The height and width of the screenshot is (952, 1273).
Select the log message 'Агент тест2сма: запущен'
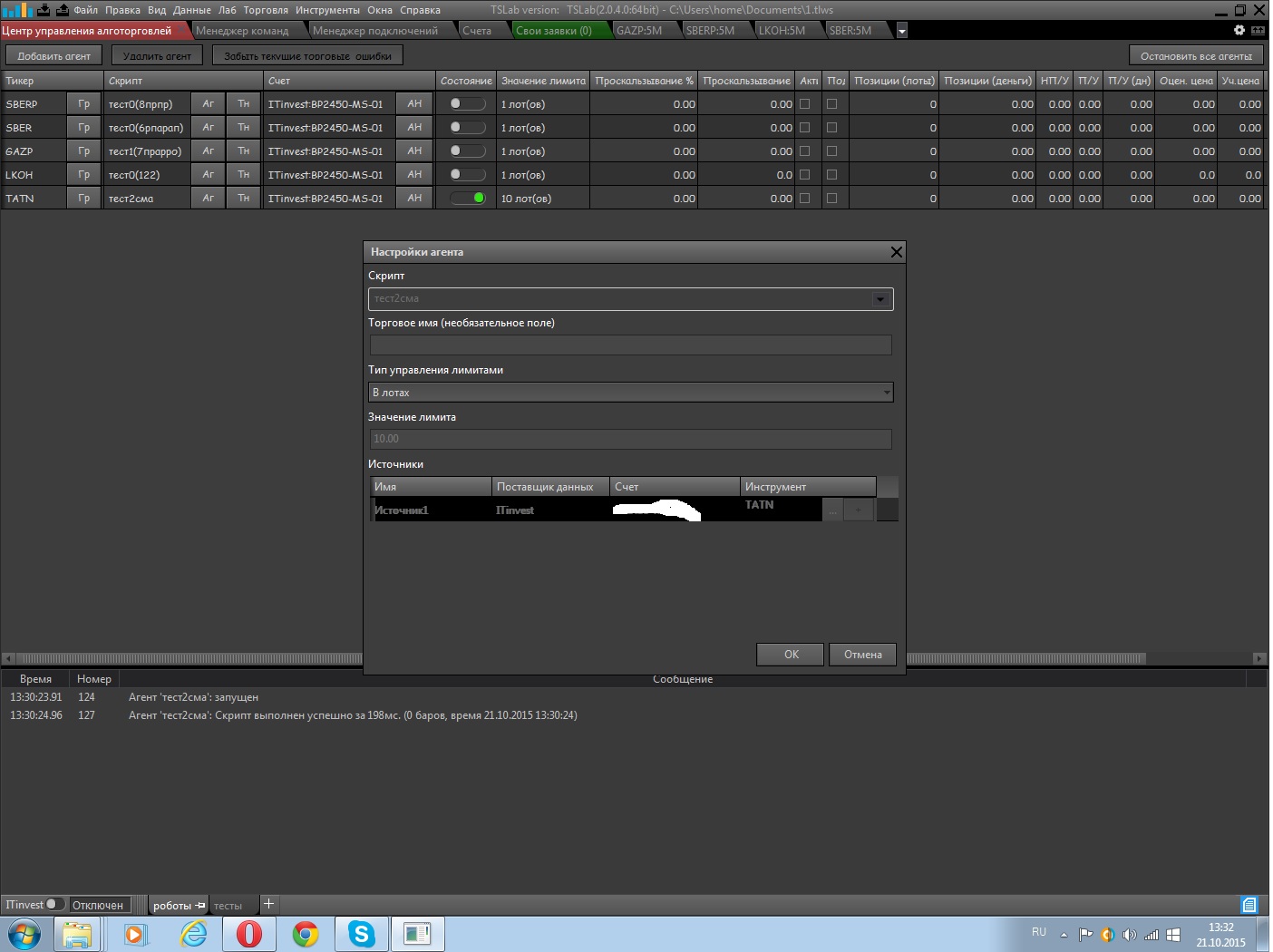pyautogui.click(x=193, y=697)
